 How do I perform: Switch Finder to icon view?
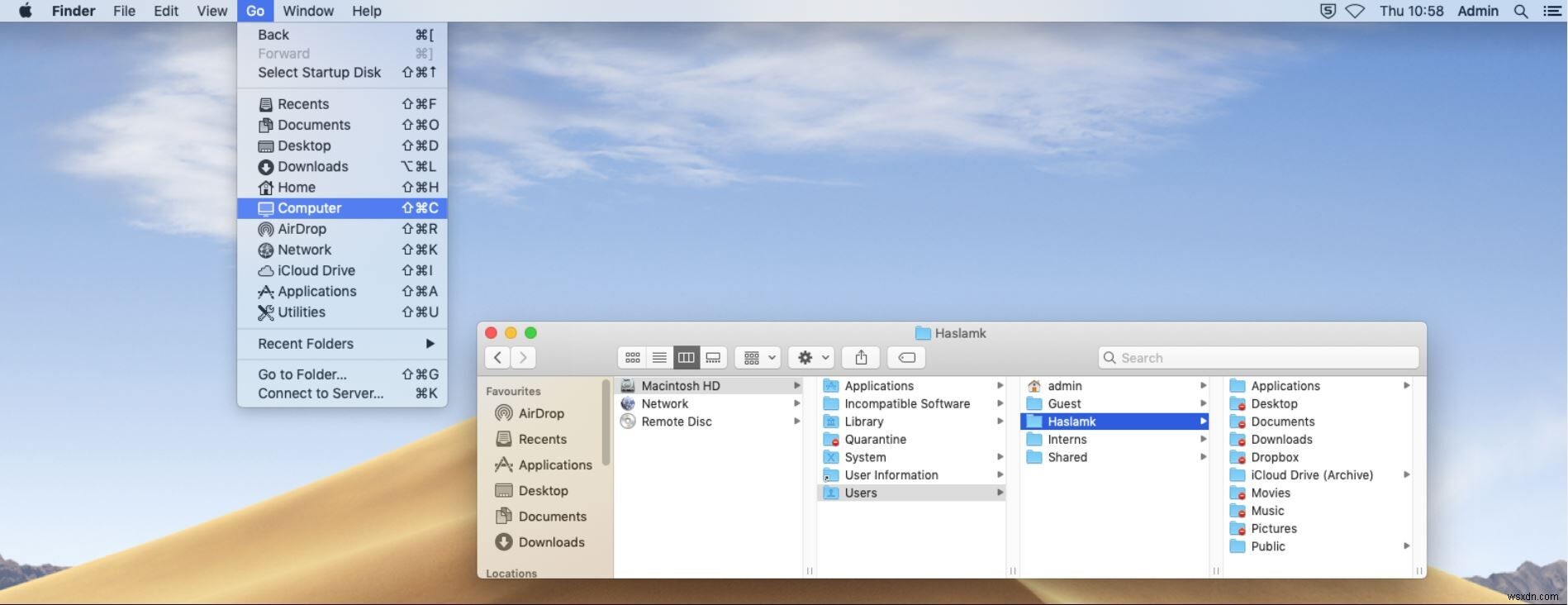(632, 358)
